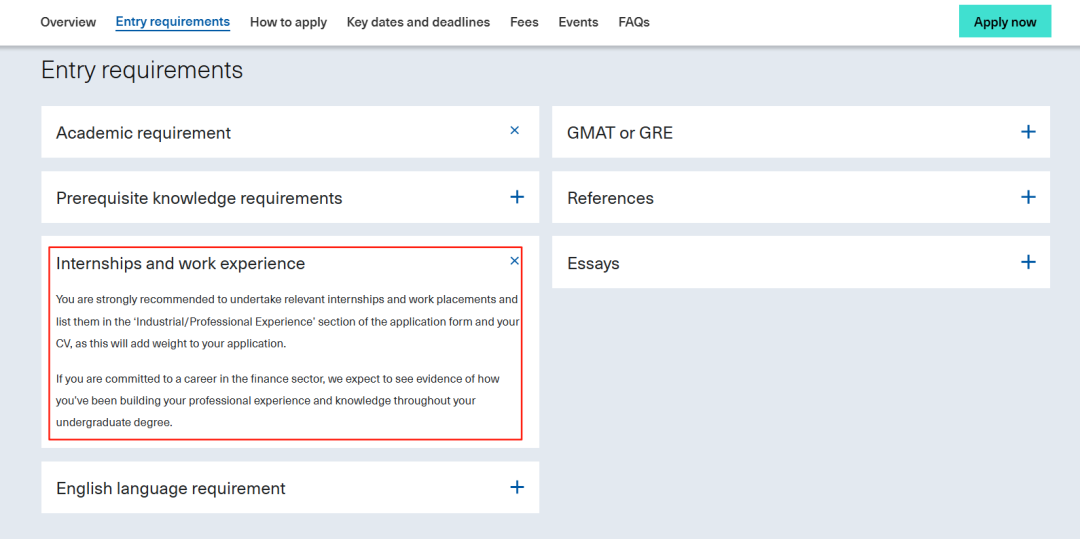The image size is (1080, 539).
Task: Open the Events tab
Action: (x=579, y=22)
